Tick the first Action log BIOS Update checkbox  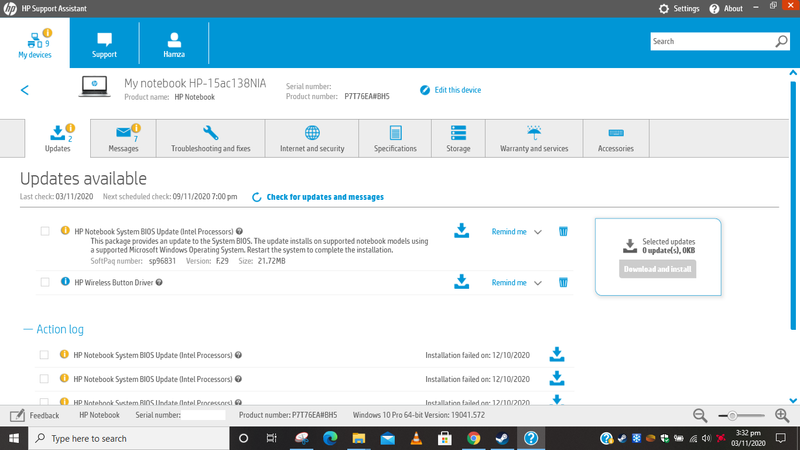pyautogui.click(x=44, y=355)
